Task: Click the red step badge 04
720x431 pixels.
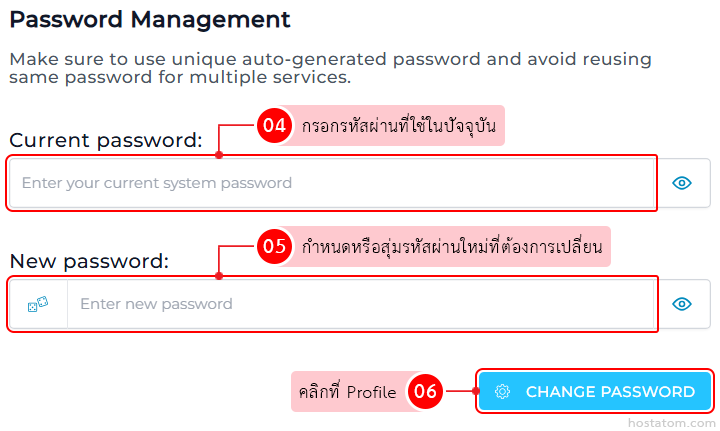Action: [x=274, y=126]
